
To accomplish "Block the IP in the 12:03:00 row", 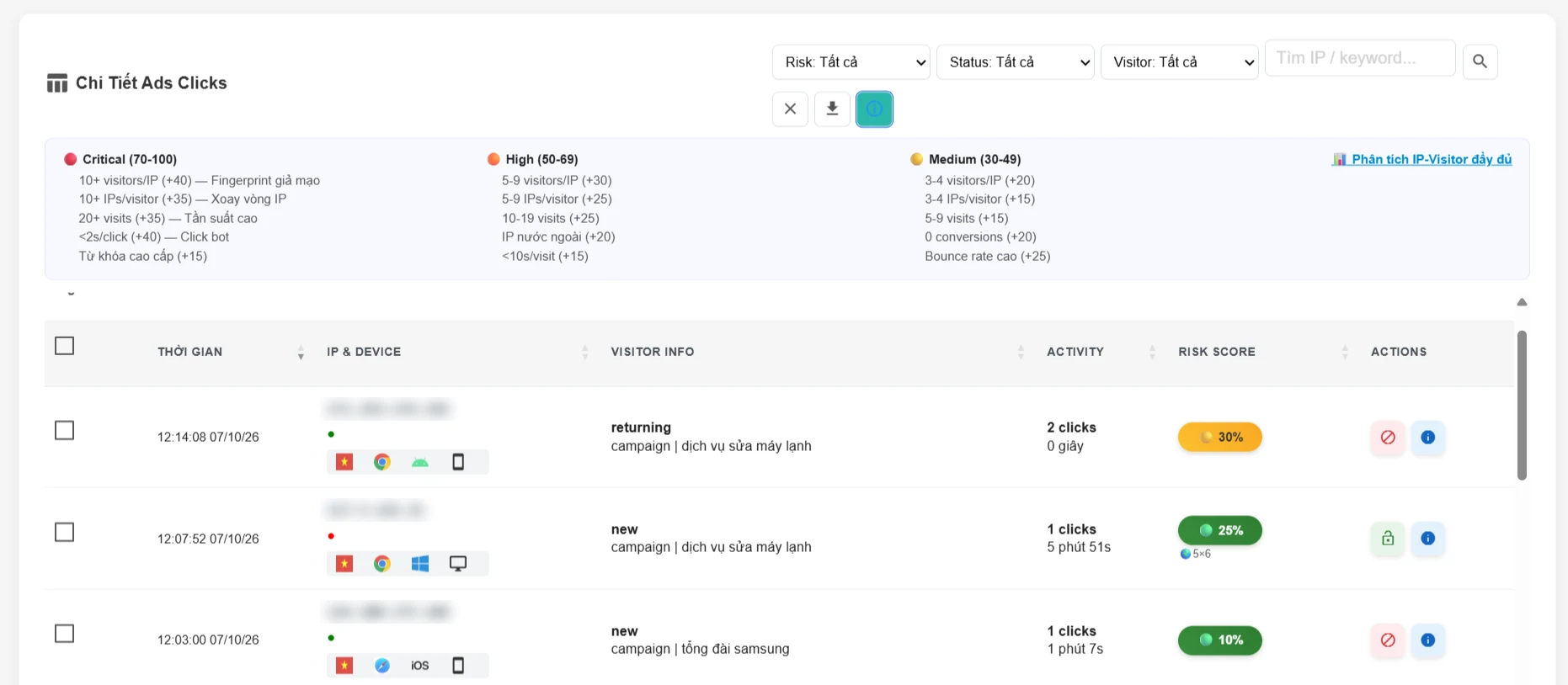I will pos(1388,640).
